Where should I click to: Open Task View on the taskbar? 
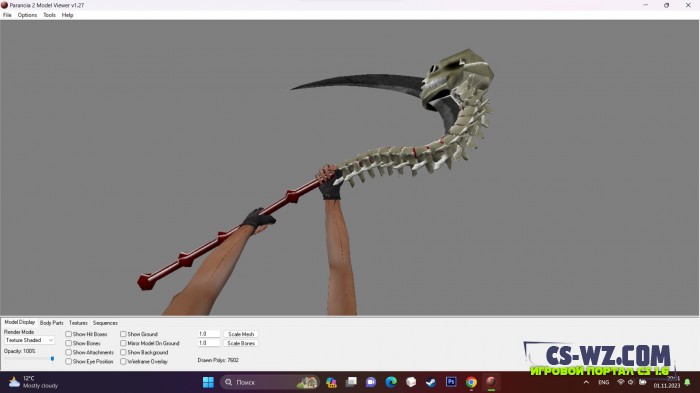click(x=351, y=382)
